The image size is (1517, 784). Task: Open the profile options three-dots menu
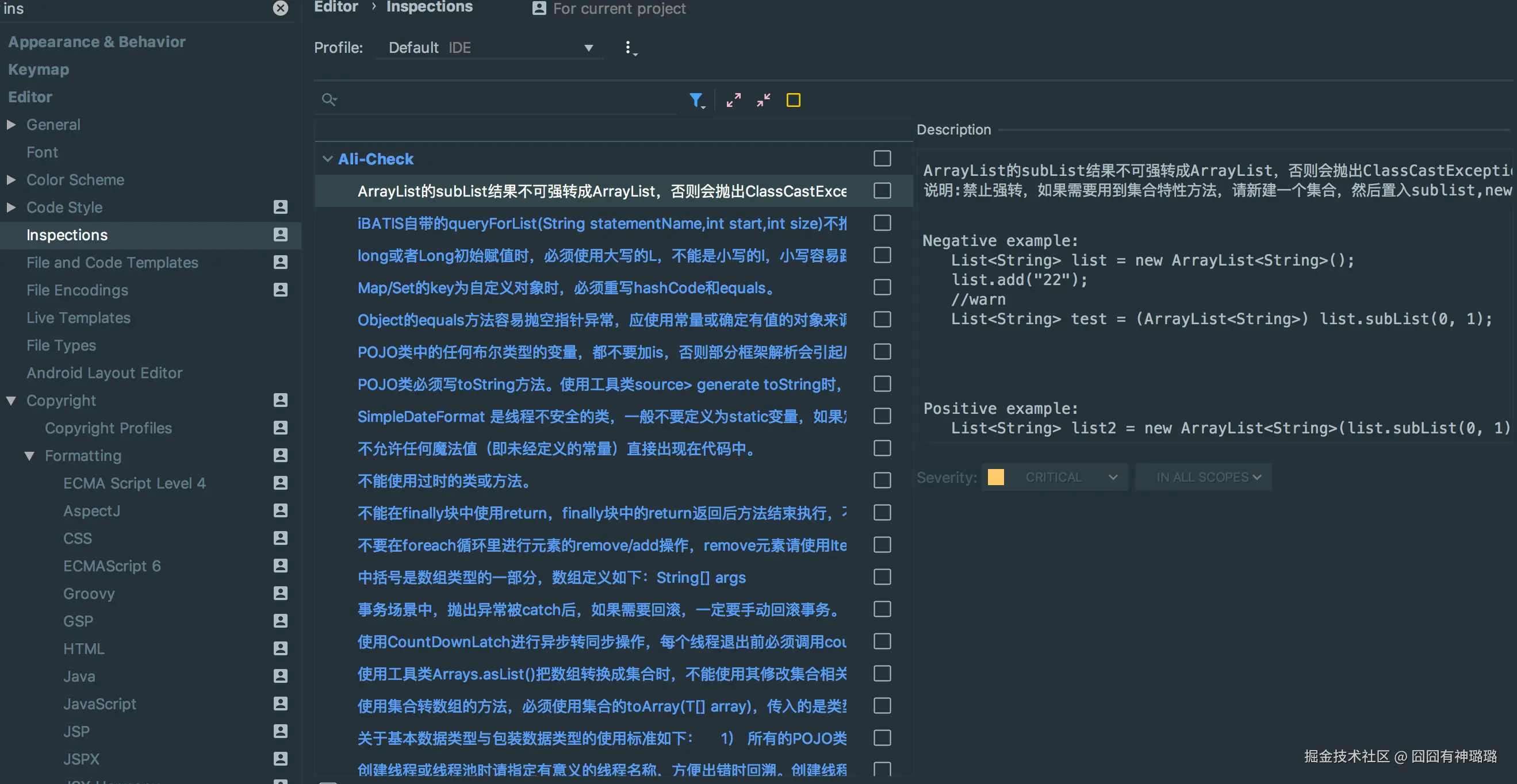tap(629, 48)
